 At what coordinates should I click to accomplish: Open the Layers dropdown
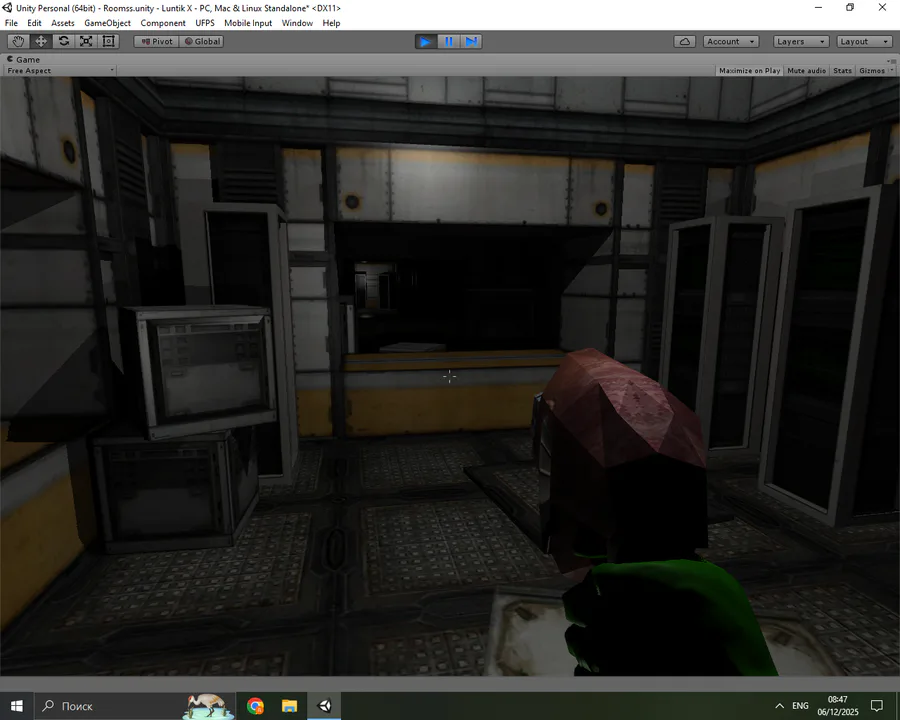[801, 41]
